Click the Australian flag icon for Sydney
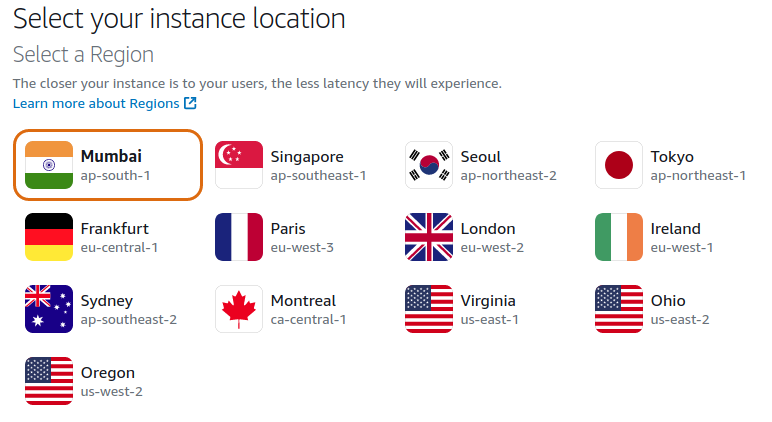The width and height of the screenshot is (772, 422). (49, 309)
